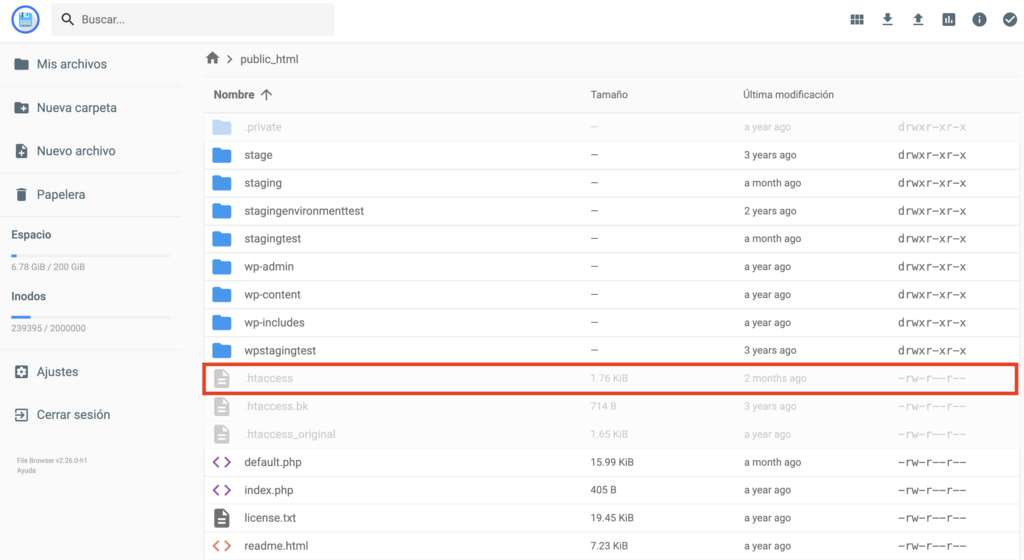Click the Buscar search field
The image size is (1024, 560).
tap(200, 19)
